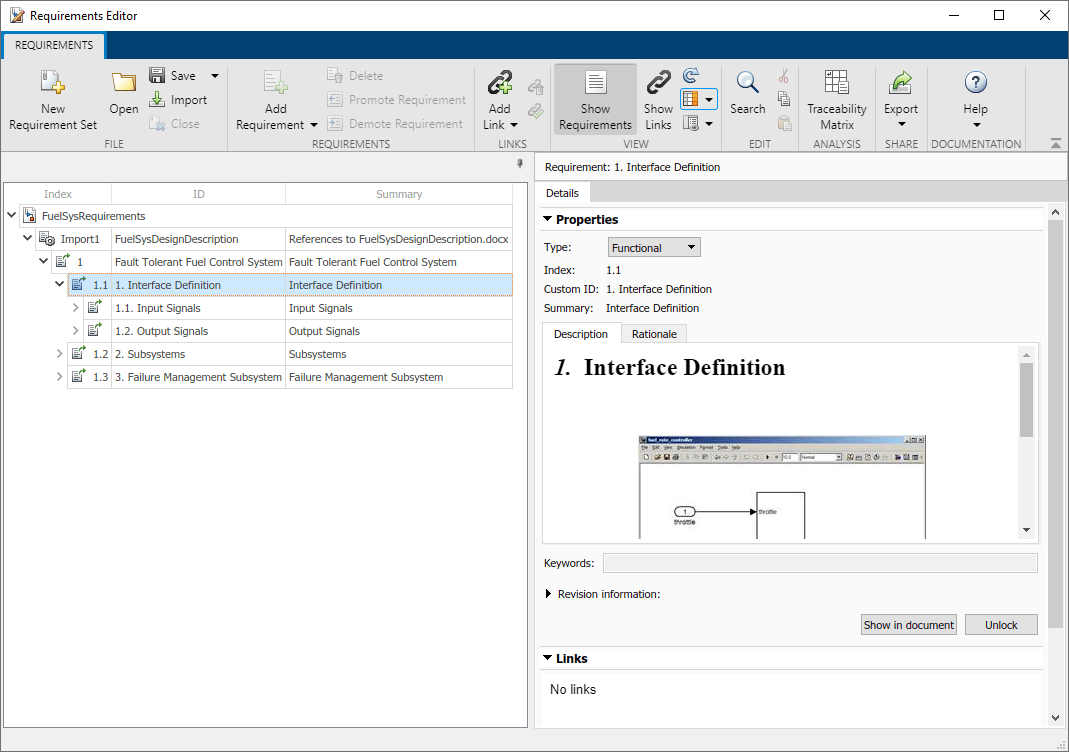
Task: Open the Traceability Matrix
Action: 837,84
